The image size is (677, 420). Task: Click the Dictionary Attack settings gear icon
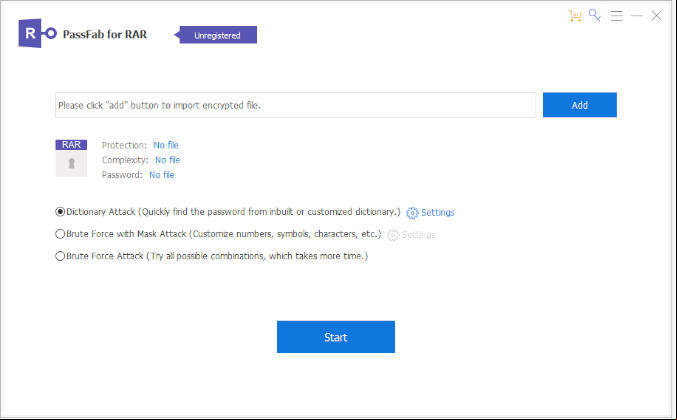412,213
